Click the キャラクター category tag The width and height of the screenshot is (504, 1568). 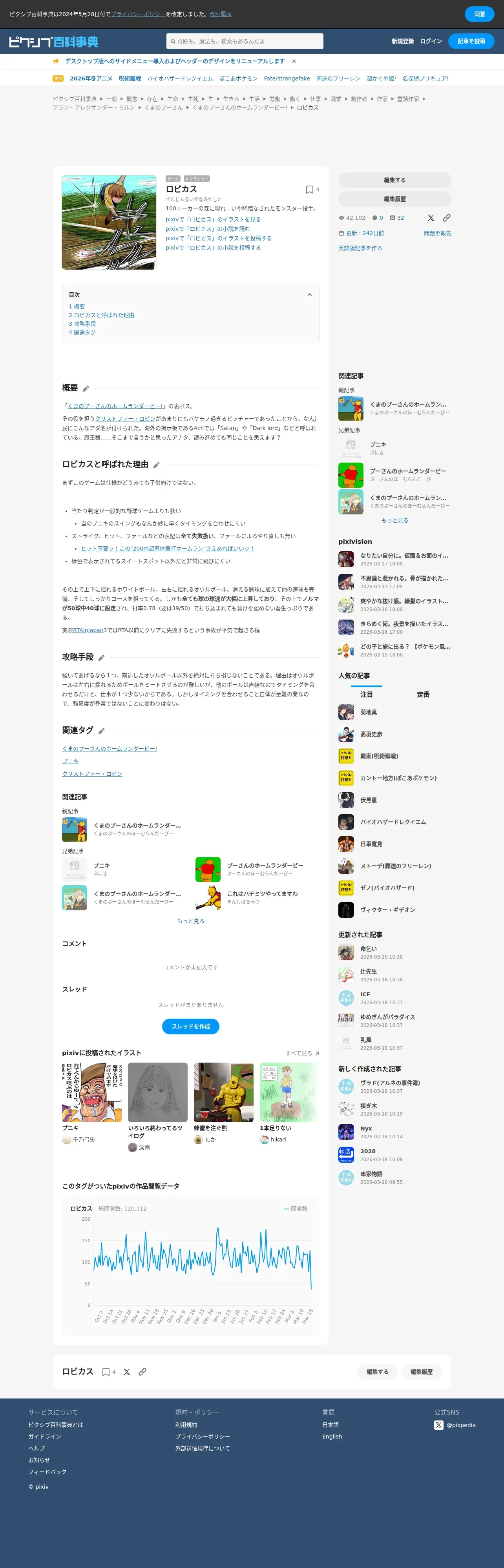tap(197, 179)
